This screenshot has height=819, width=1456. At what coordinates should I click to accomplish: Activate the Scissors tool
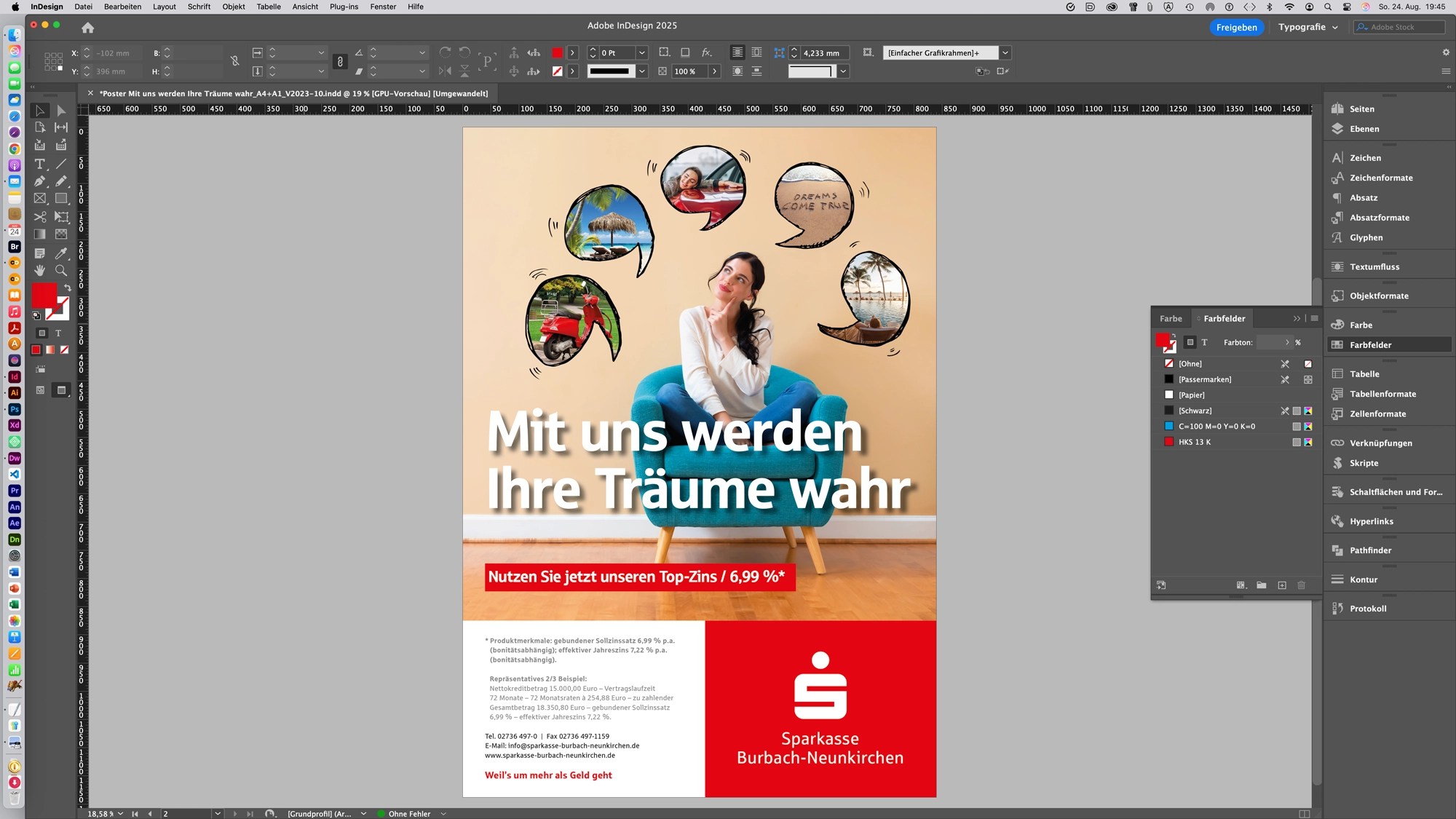click(x=40, y=216)
